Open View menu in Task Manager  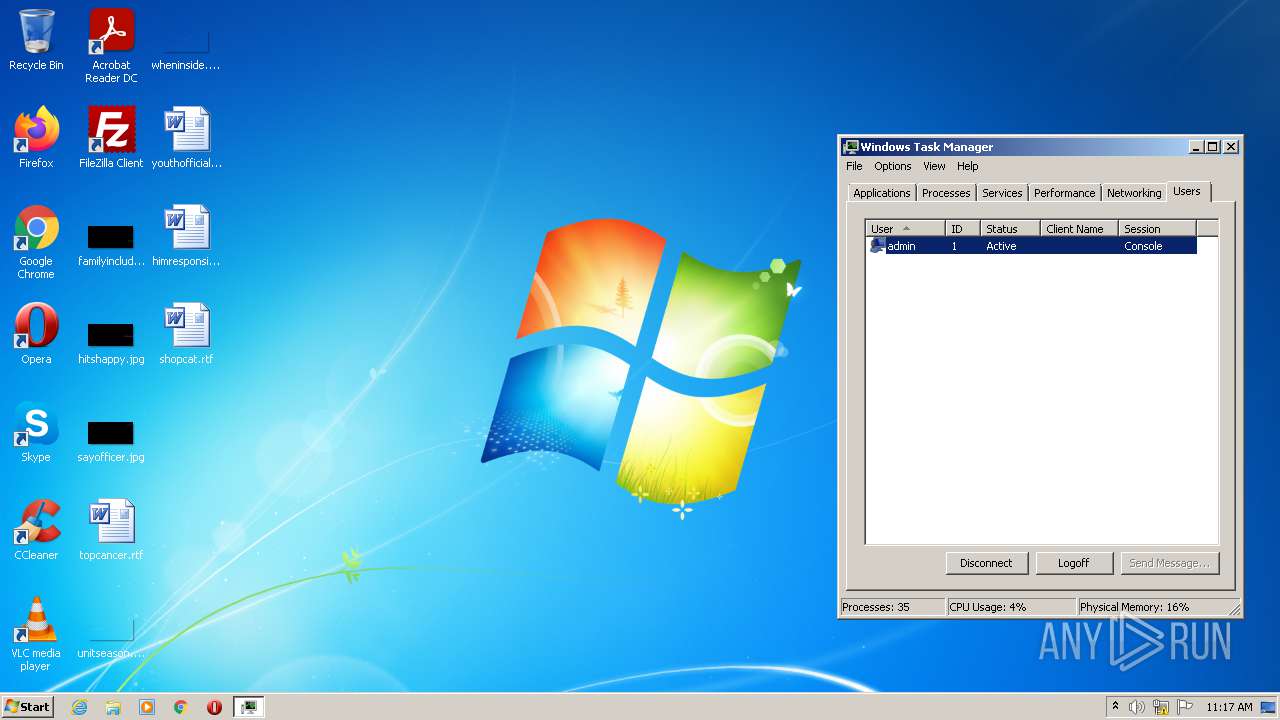pos(934,166)
